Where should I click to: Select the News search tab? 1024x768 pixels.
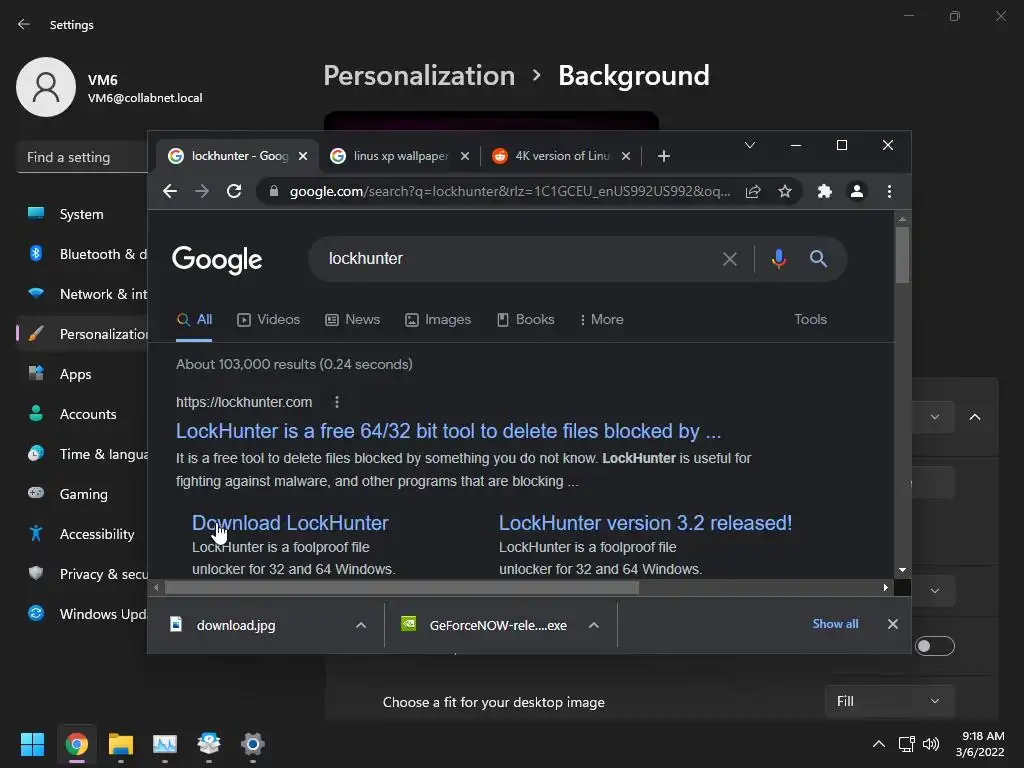[x=353, y=319]
